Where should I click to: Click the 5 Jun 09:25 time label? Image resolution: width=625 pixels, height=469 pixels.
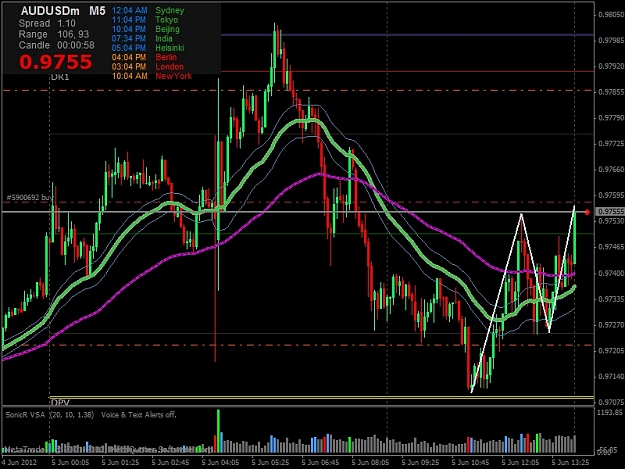[x=420, y=463]
